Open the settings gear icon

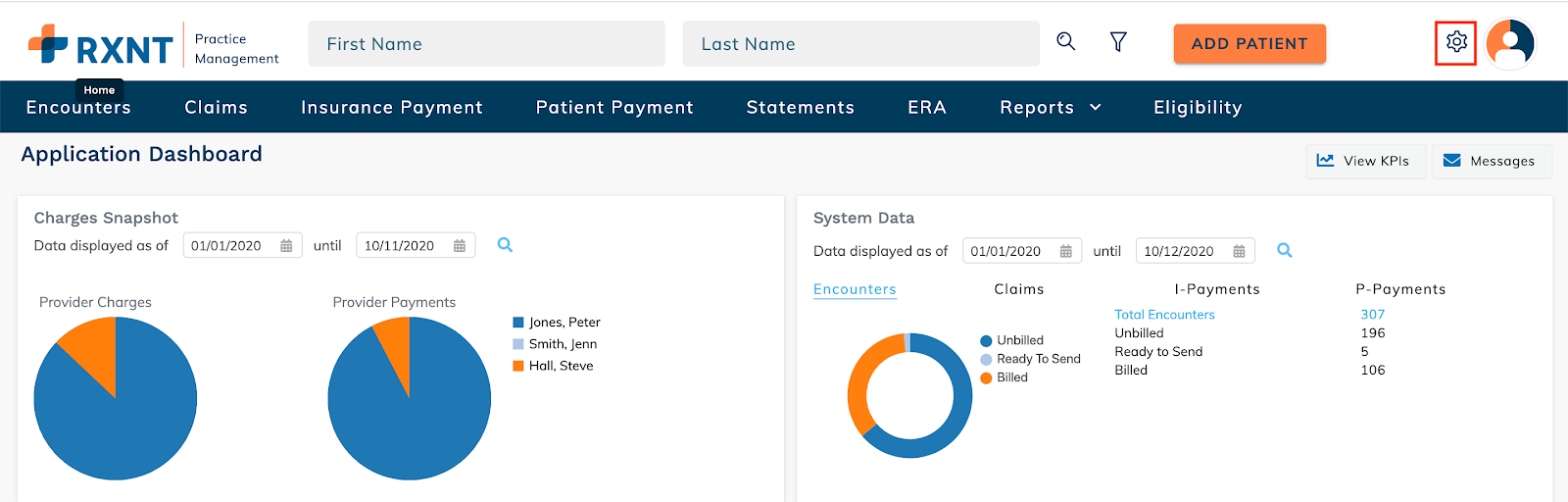pyautogui.click(x=1455, y=42)
